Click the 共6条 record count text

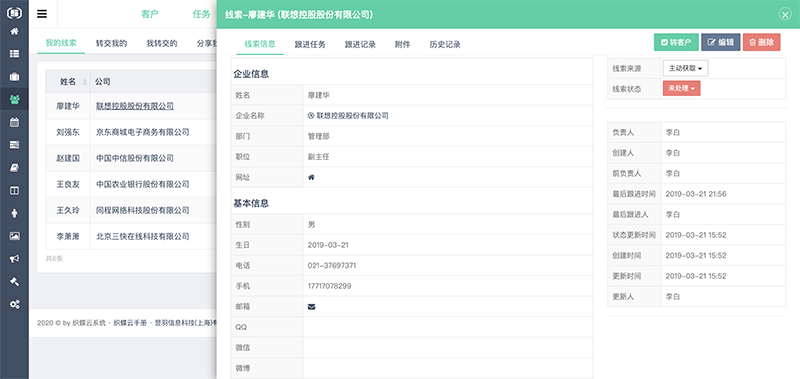pos(55,259)
